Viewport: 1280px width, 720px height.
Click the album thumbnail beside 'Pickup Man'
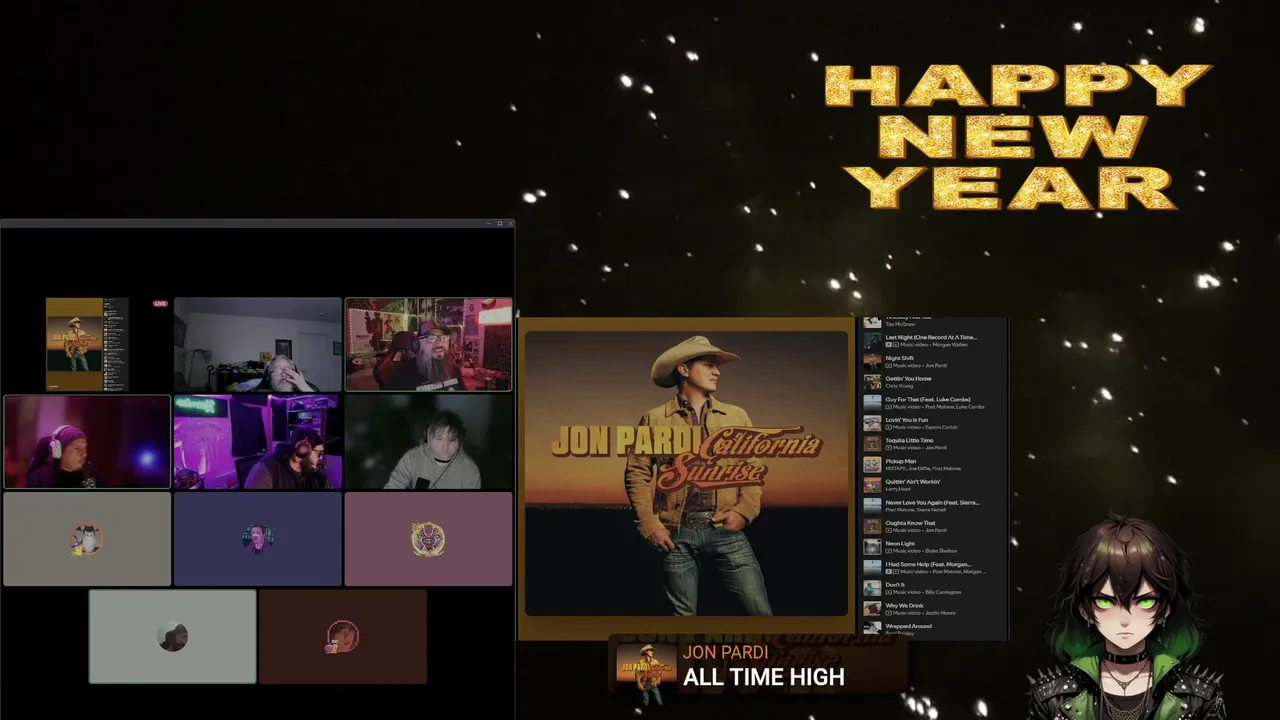pos(872,464)
